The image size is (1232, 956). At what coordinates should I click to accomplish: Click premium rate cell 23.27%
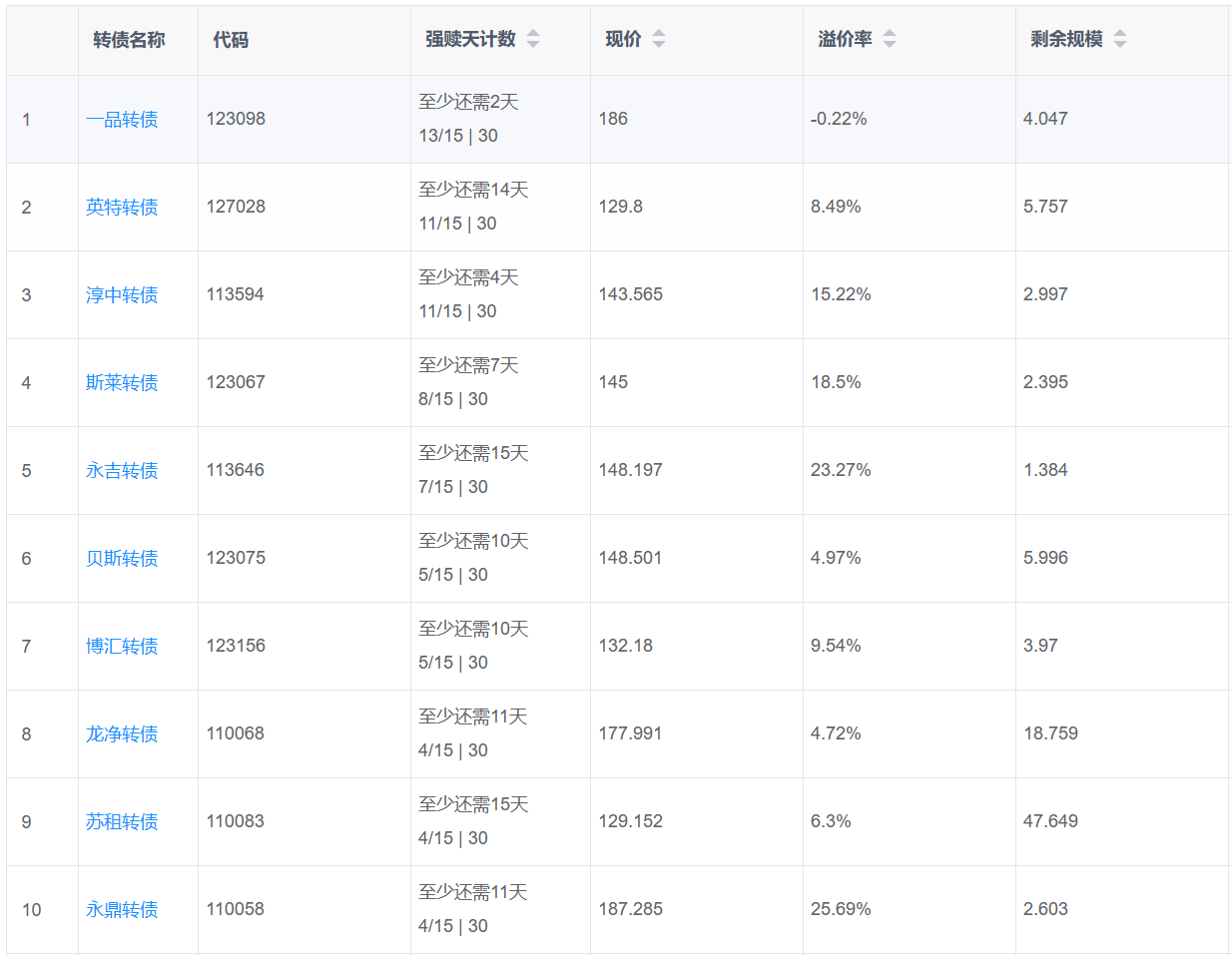point(841,470)
